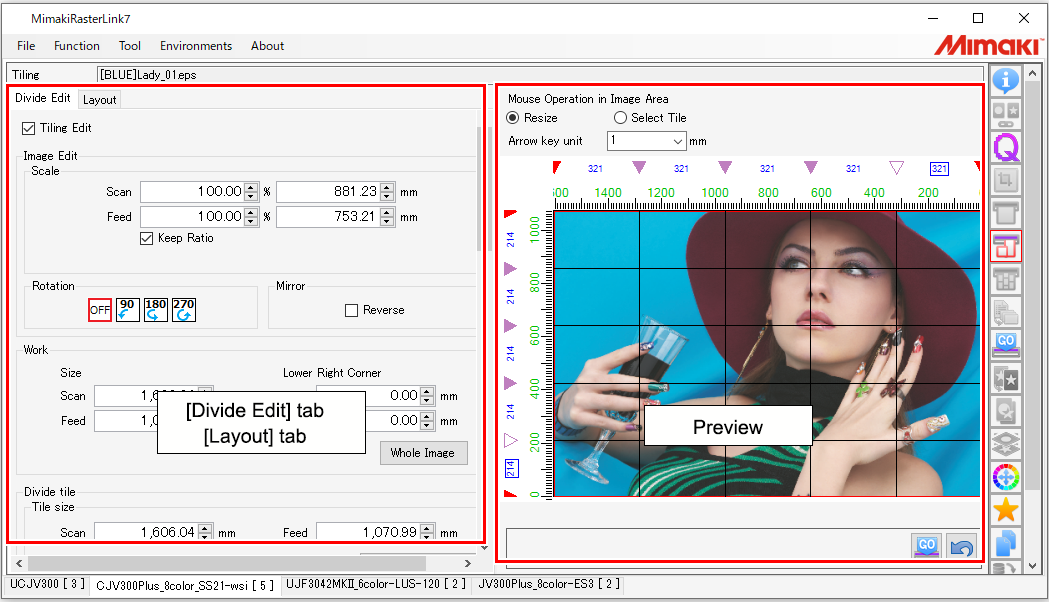
Task: Open the Tiling function icon
Action: pyautogui.click(x=1006, y=245)
